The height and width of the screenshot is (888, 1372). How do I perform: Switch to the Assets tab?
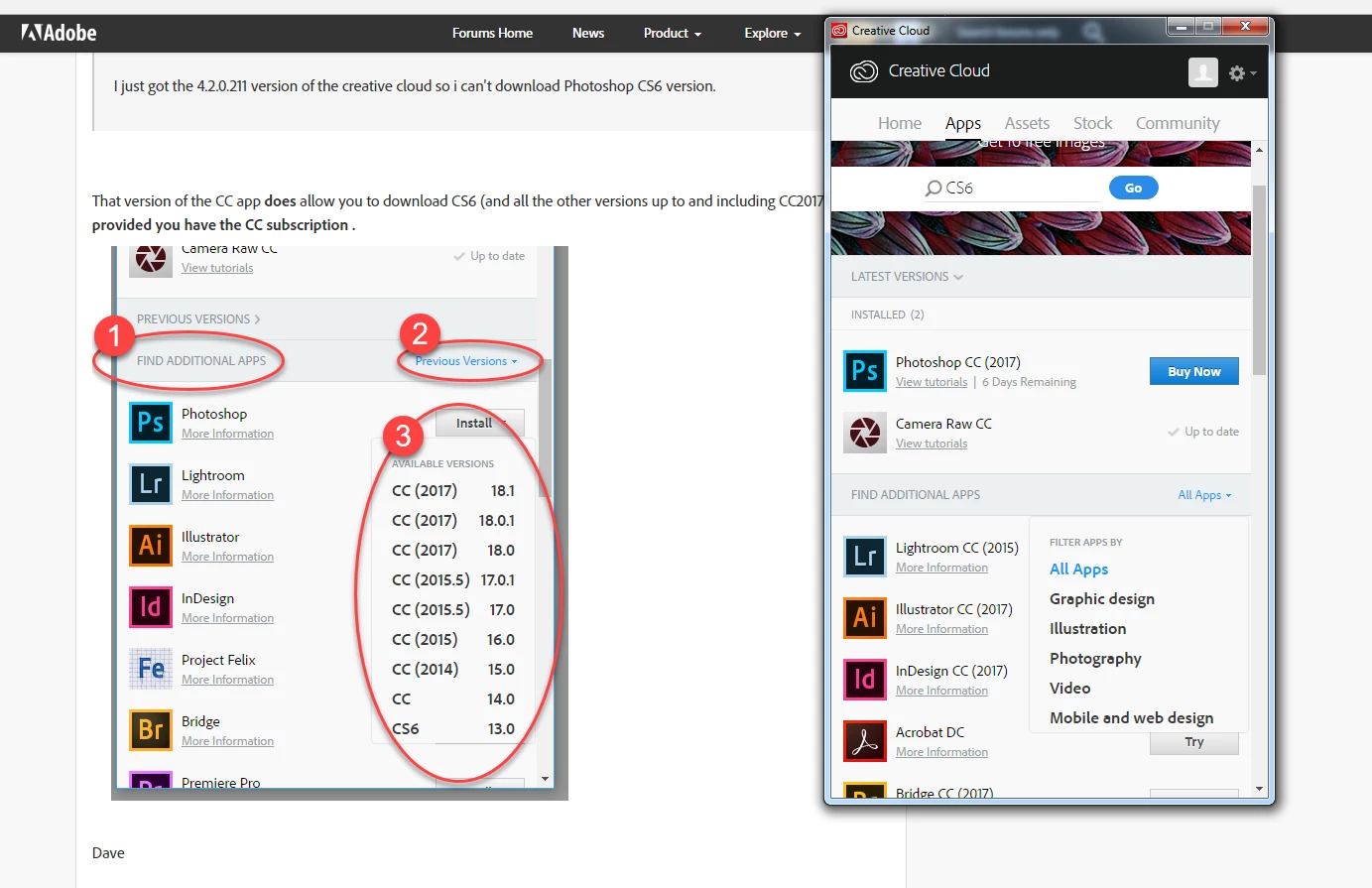point(1027,123)
